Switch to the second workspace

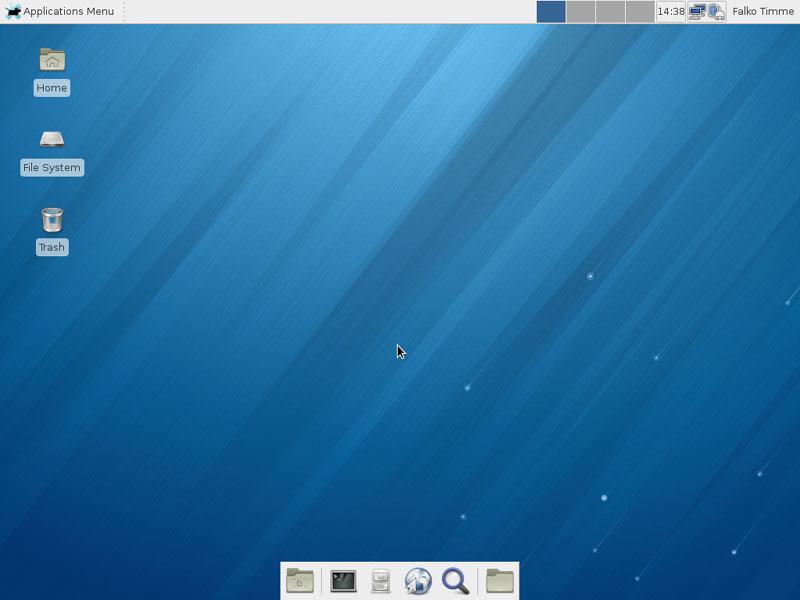581,11
